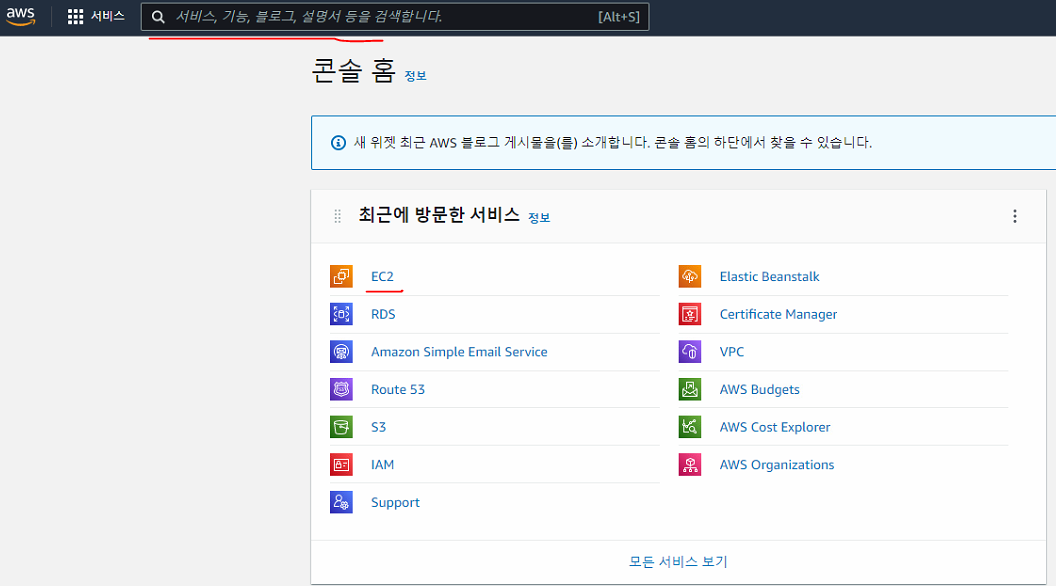This screenshot has width=1056, height=586.
Task: Click the AWS logo in top bar
Action: 21,16
